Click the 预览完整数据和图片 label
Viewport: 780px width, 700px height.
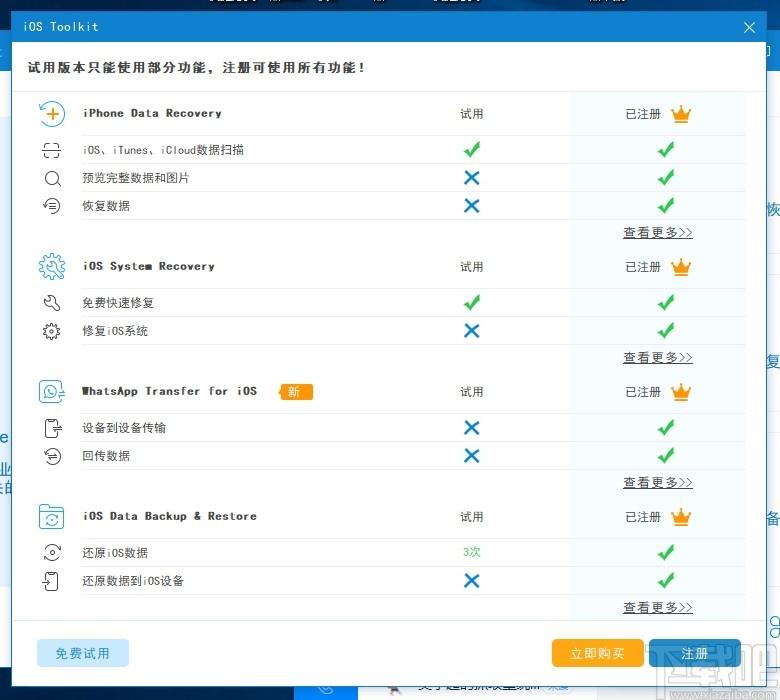136,178
